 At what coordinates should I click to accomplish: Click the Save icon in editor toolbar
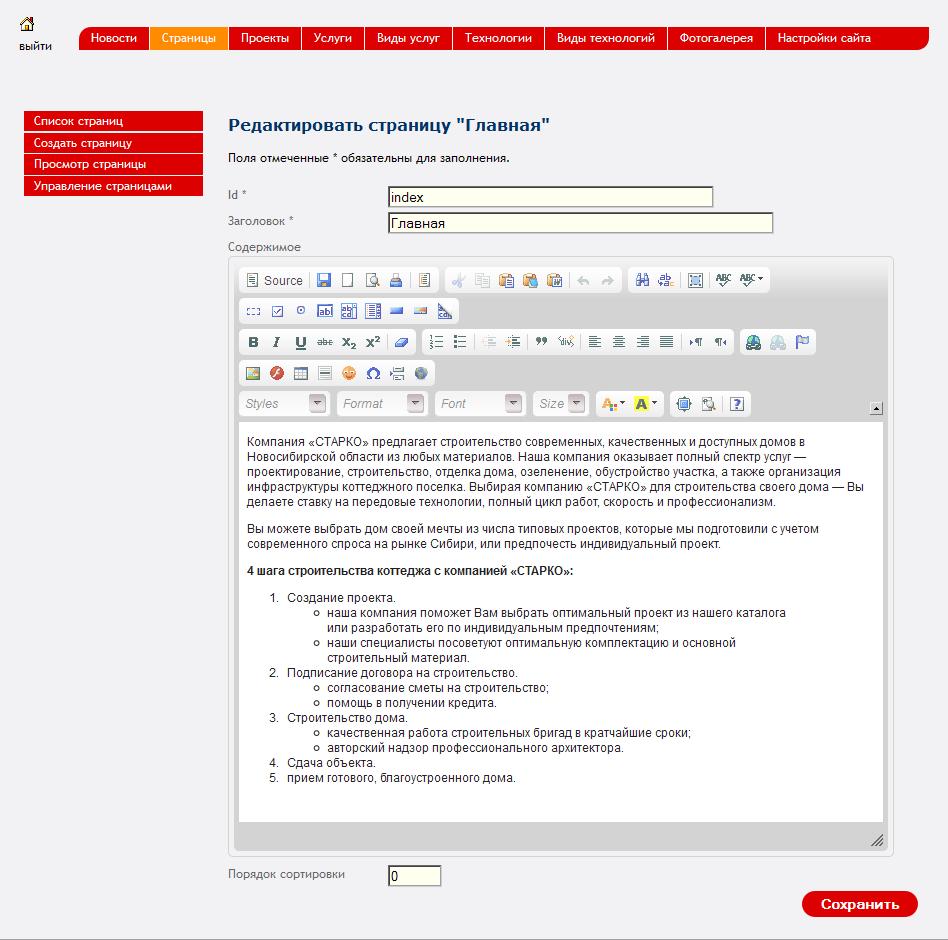(x=324, y=280)
